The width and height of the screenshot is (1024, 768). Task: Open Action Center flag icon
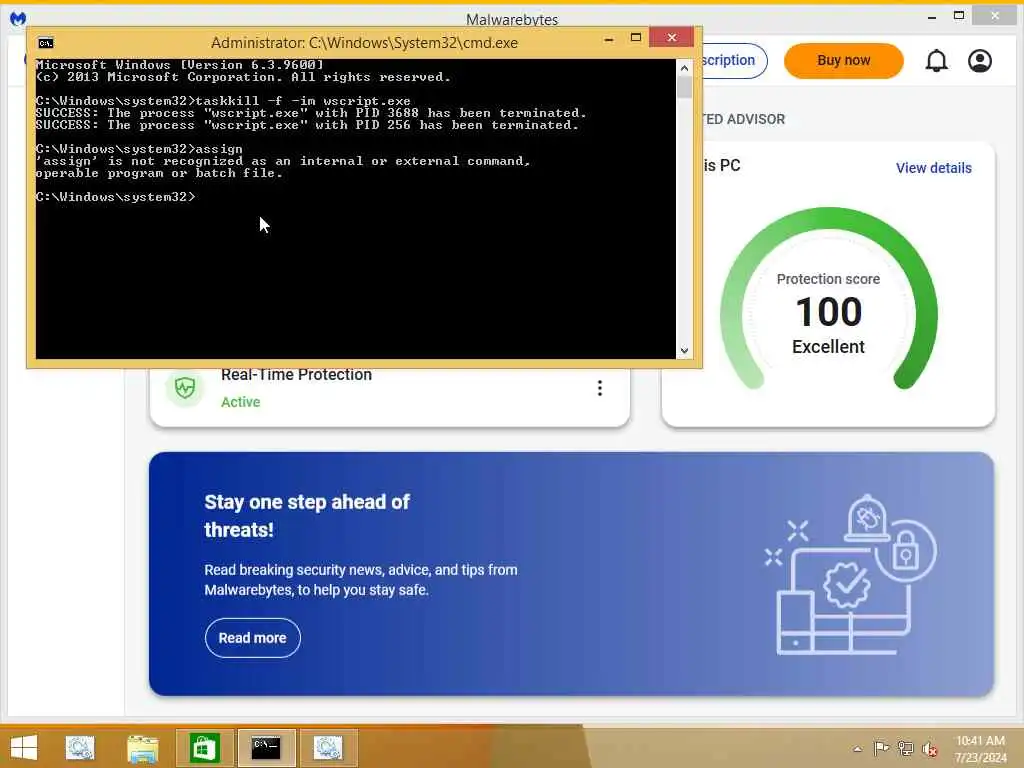tap(881, 748)
